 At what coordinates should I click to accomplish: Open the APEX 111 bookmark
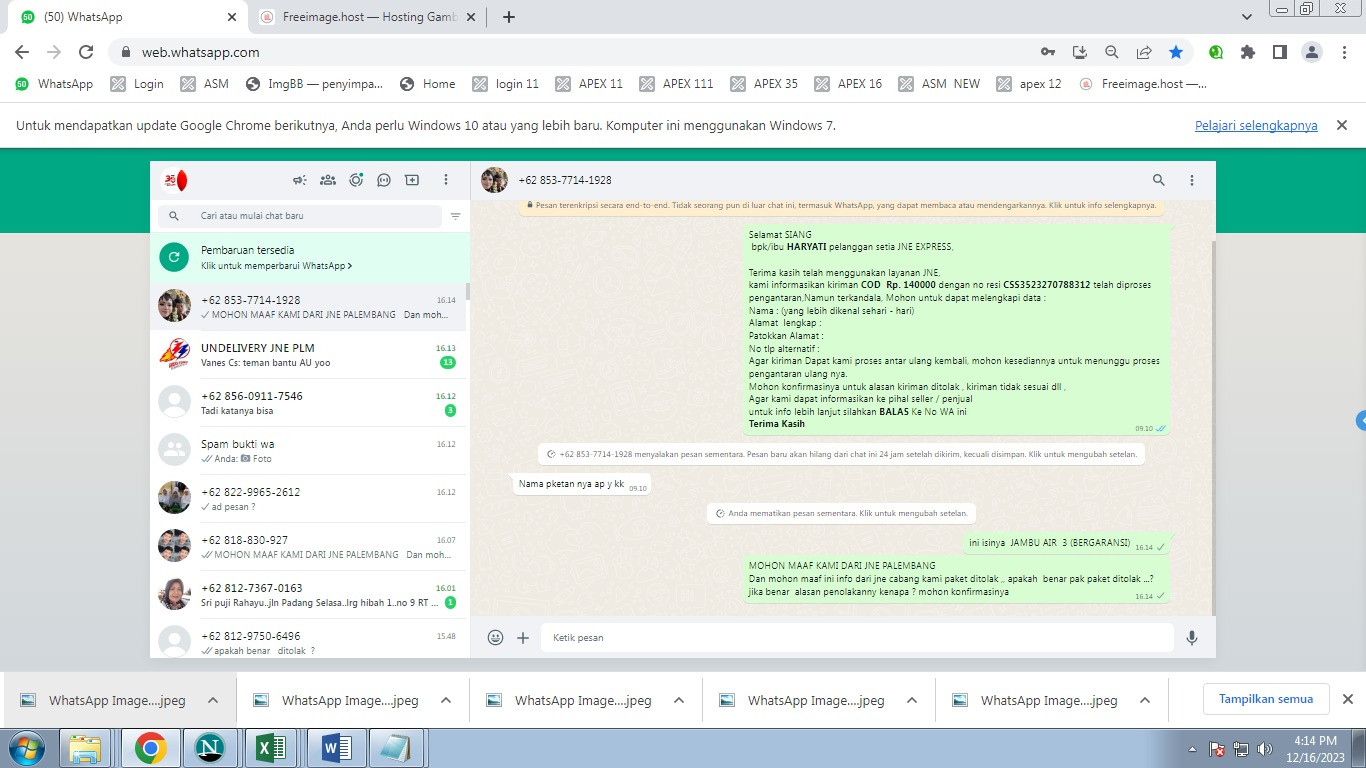[x=677, y=84]
